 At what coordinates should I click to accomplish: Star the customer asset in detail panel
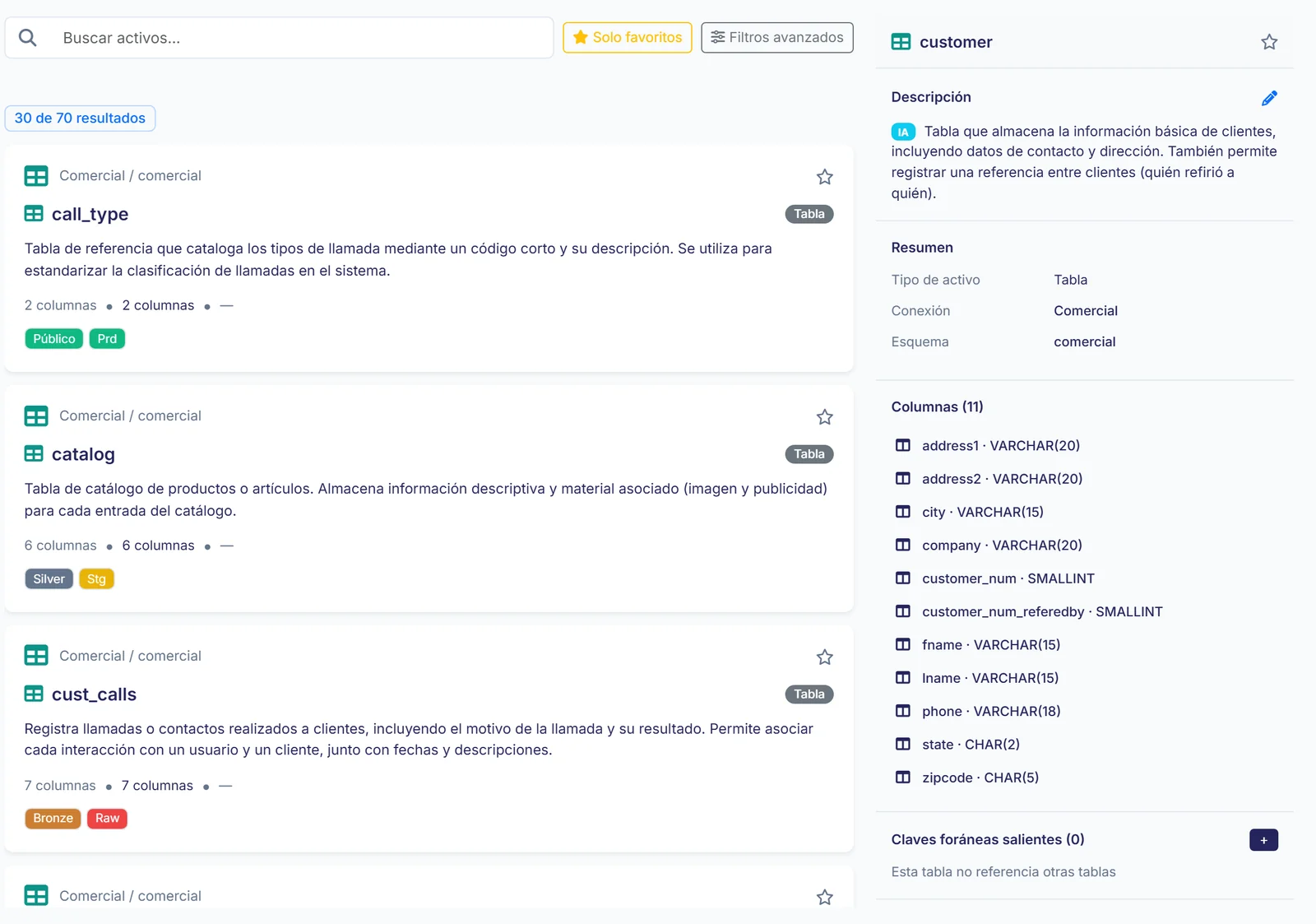pos(1269,42)
